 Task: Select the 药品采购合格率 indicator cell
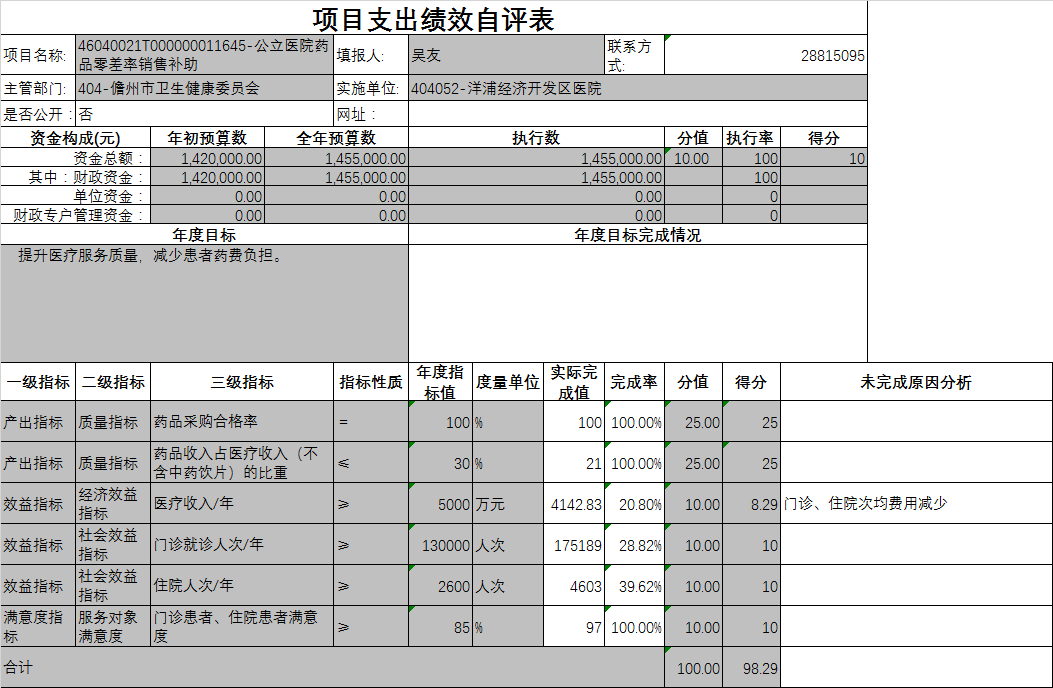242,421
